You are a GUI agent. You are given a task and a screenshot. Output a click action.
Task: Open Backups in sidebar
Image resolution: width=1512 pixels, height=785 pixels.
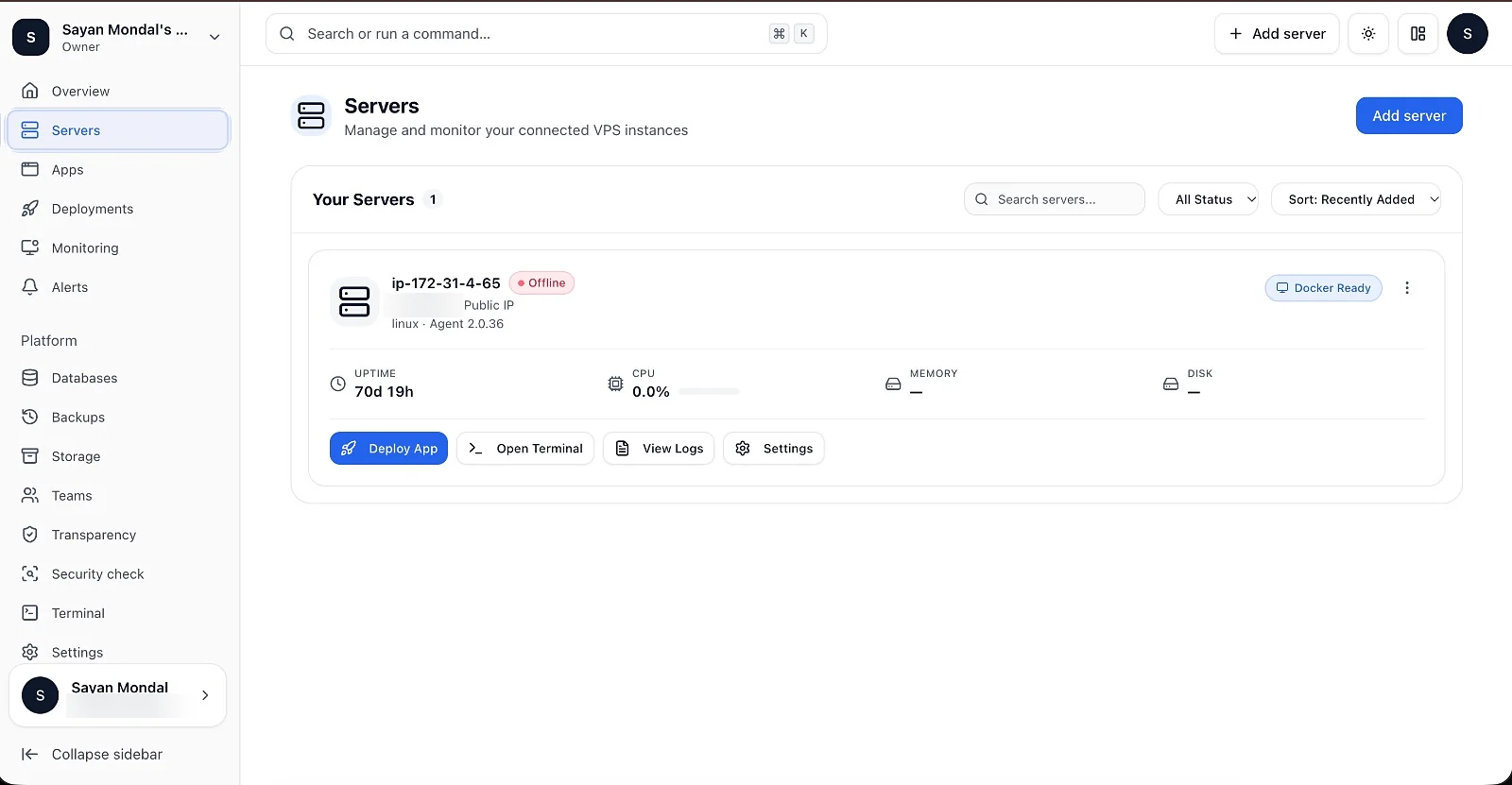[118, 417]
